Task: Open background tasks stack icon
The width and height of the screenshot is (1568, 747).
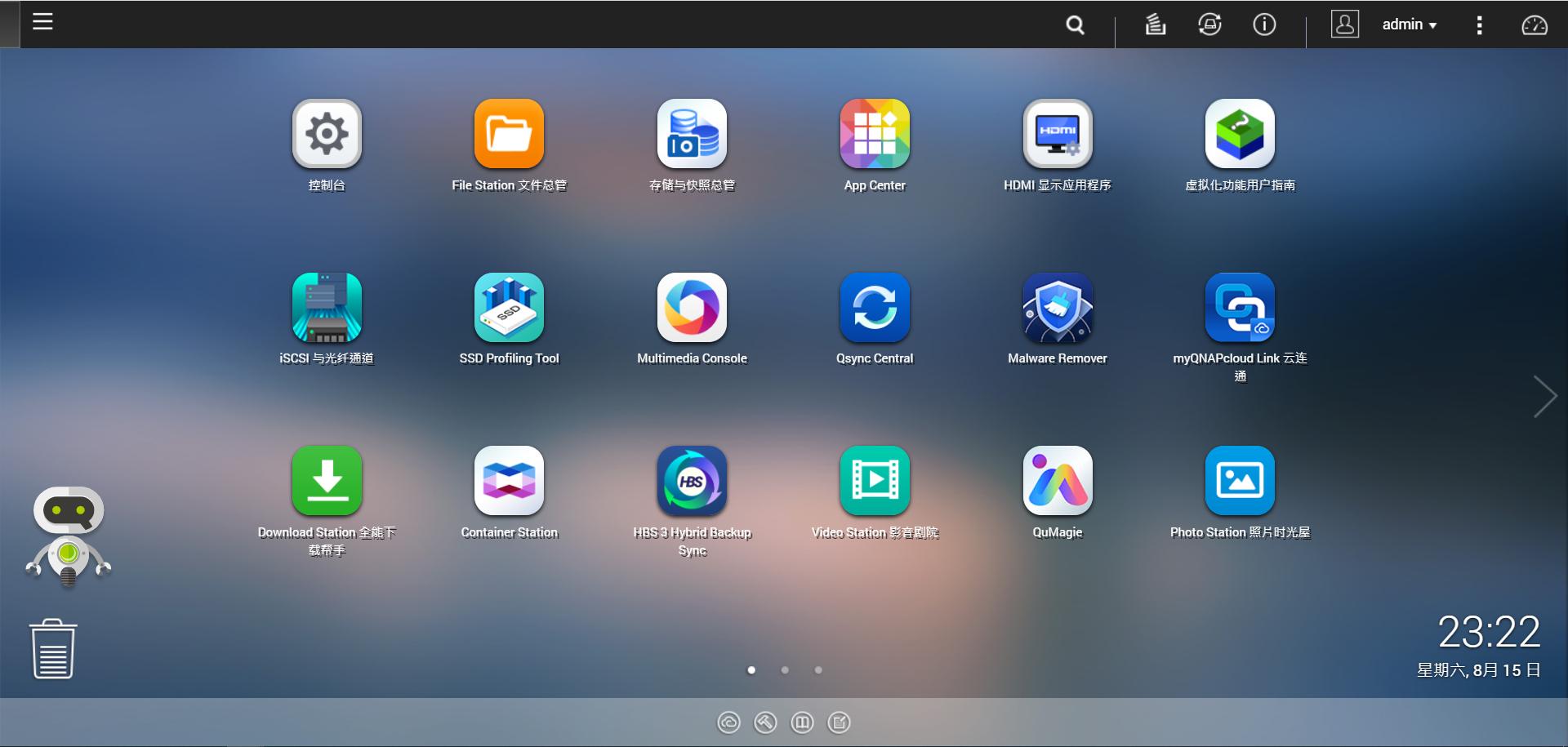Action: tap(1155, 24)
